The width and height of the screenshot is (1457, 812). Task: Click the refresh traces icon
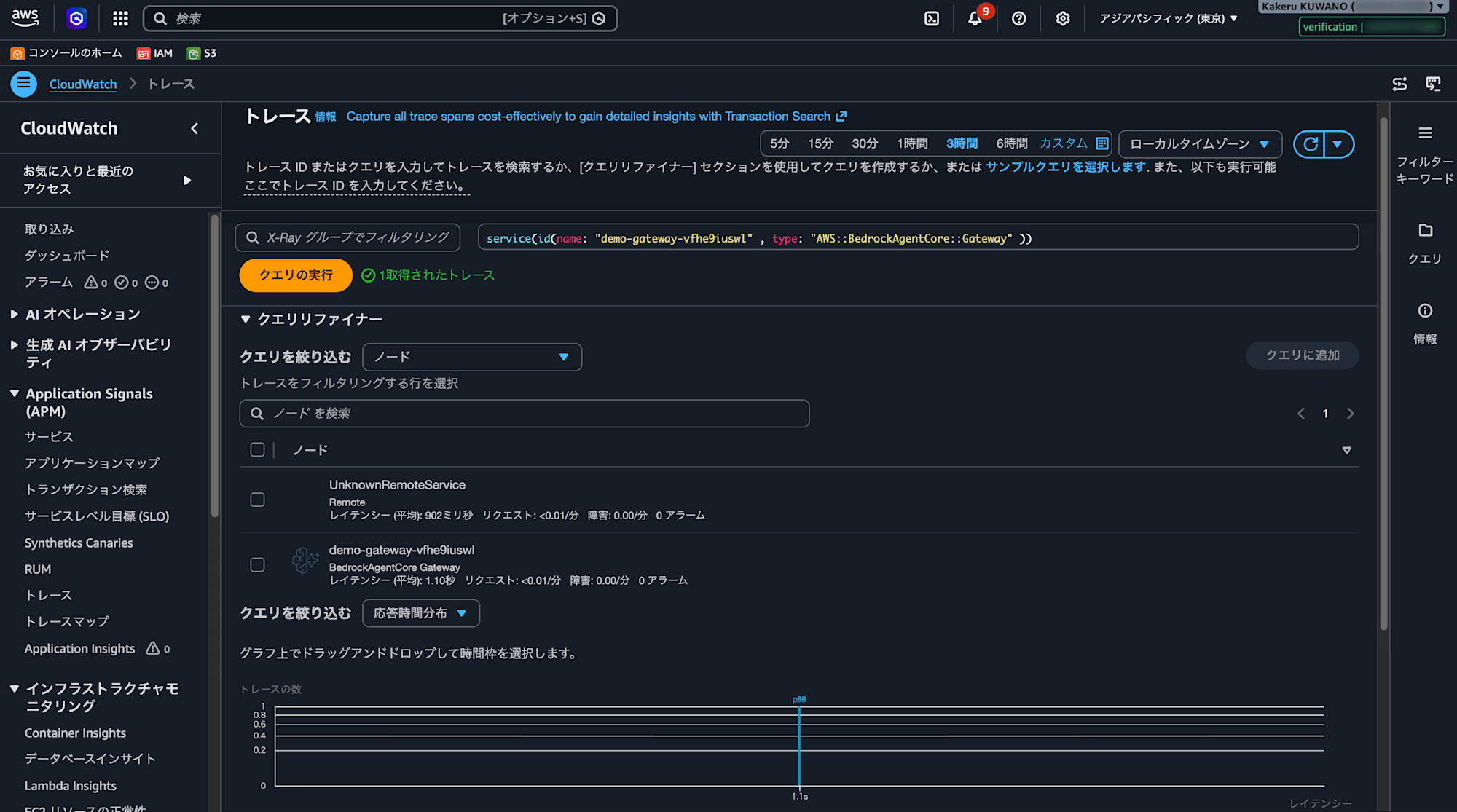click(1310, 144)
